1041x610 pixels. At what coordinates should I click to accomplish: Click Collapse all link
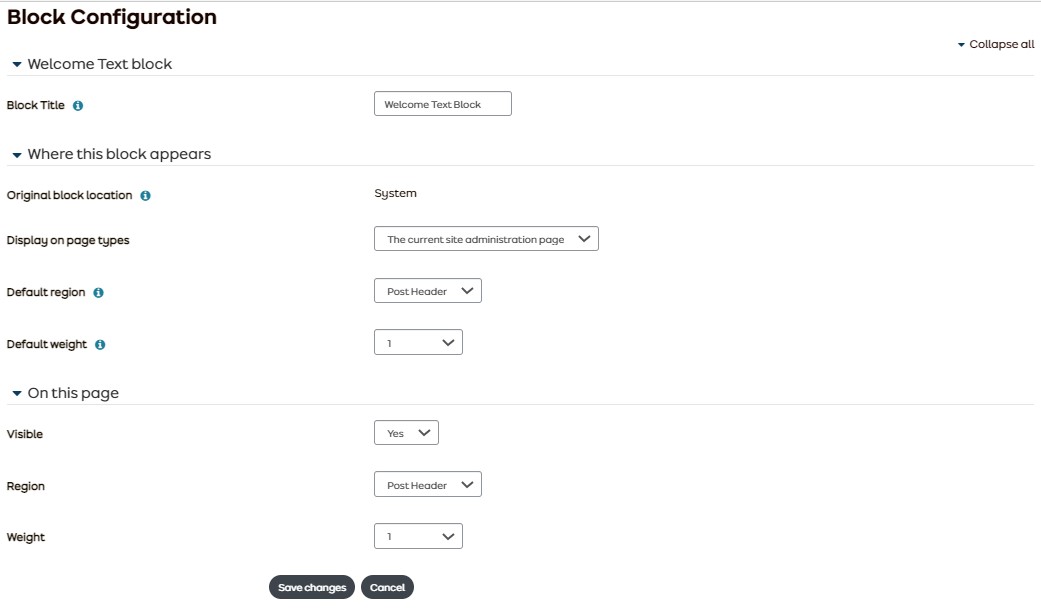coord(996,44)
